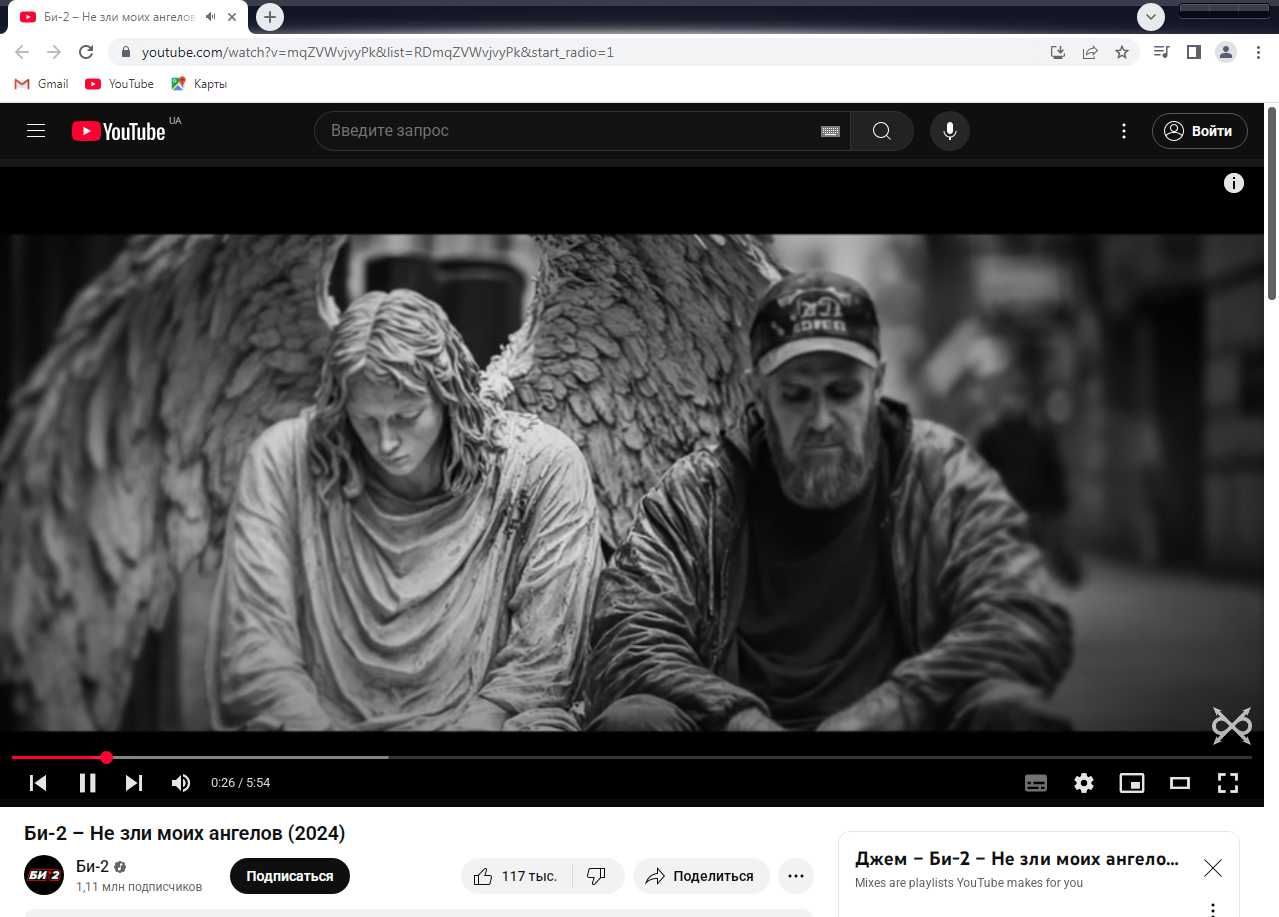
Task: Install app icon in address bar
Action: [1058, 52]
